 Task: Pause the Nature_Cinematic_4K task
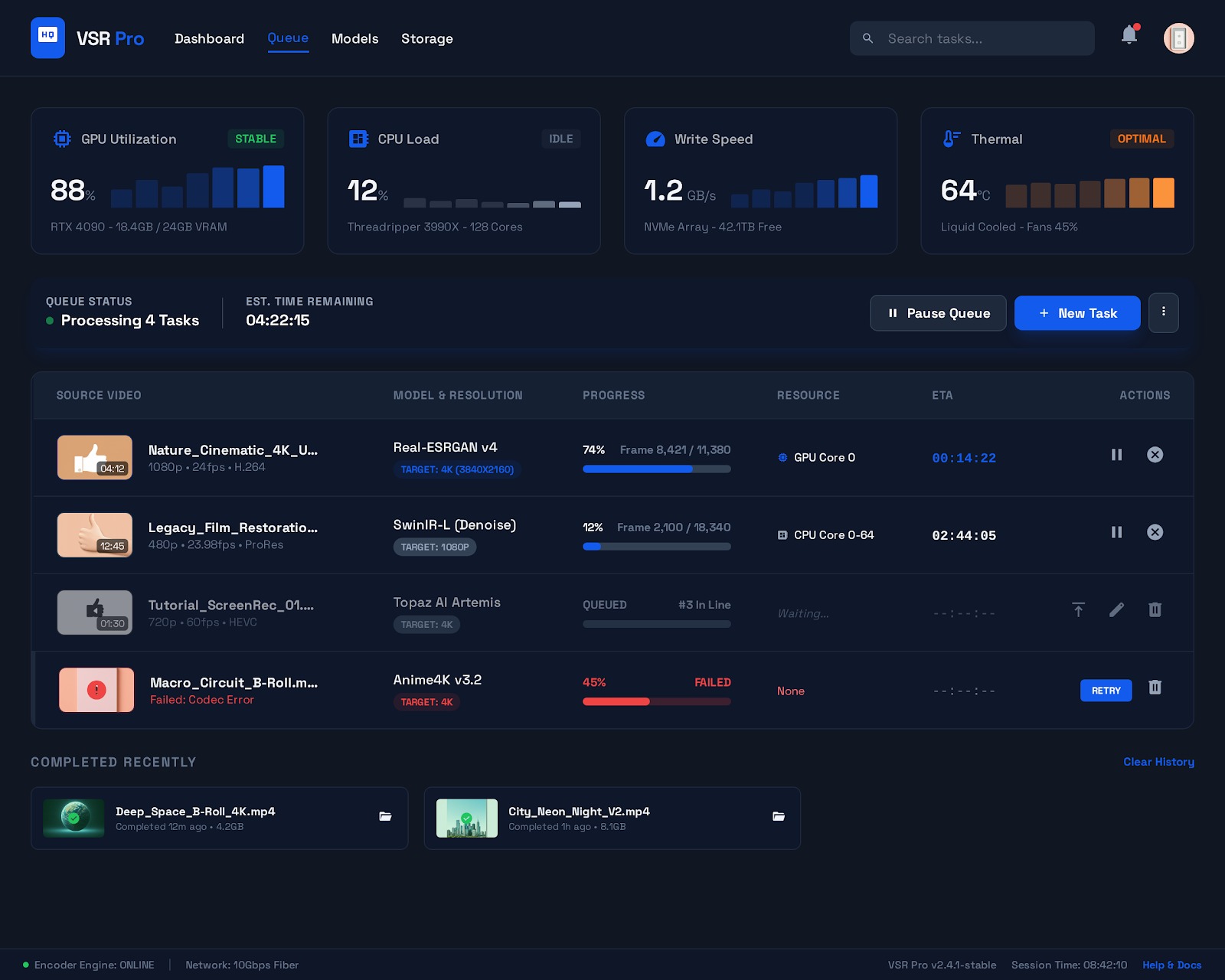coord(1116,455)
